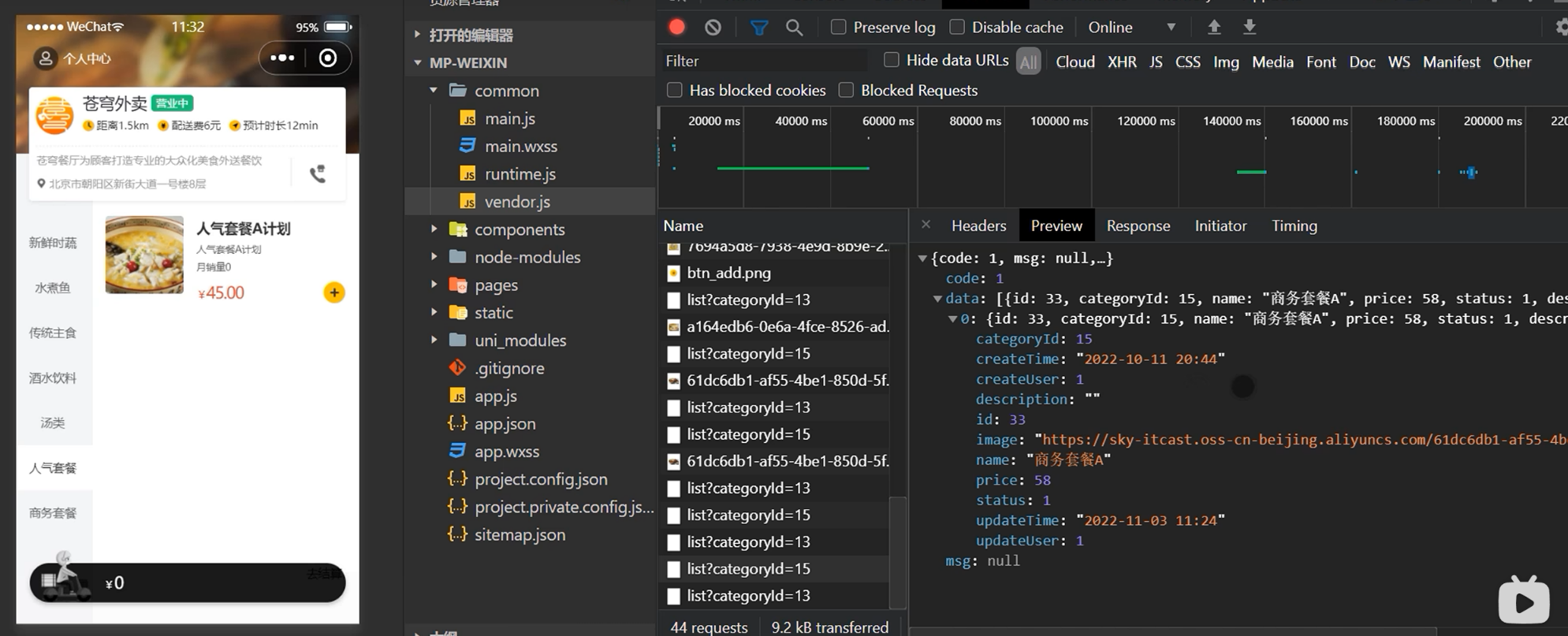Open the mini program three-dots menu

pos(282,58)
